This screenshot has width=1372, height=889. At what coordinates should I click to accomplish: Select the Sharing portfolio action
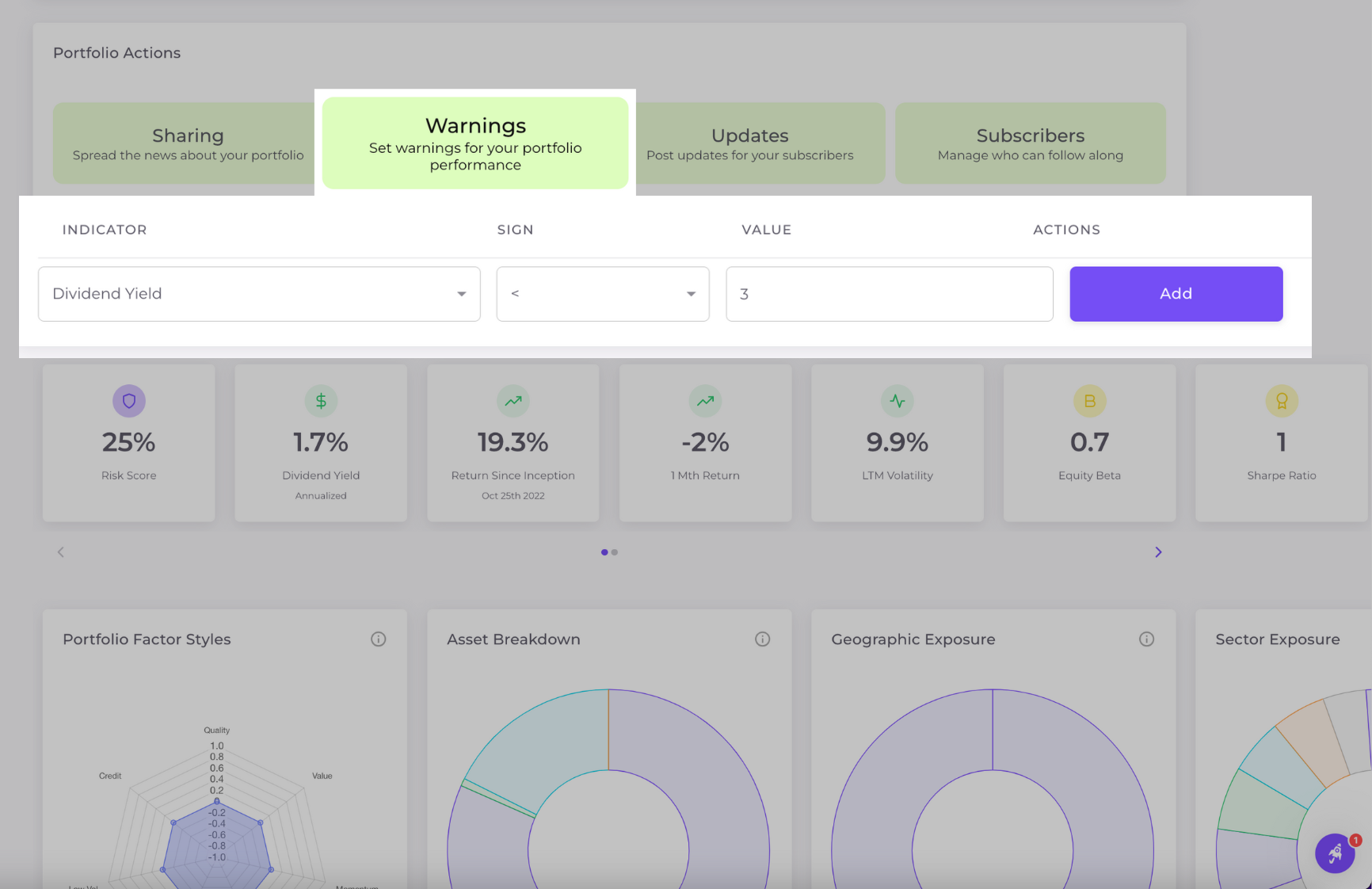click(188, 143)
